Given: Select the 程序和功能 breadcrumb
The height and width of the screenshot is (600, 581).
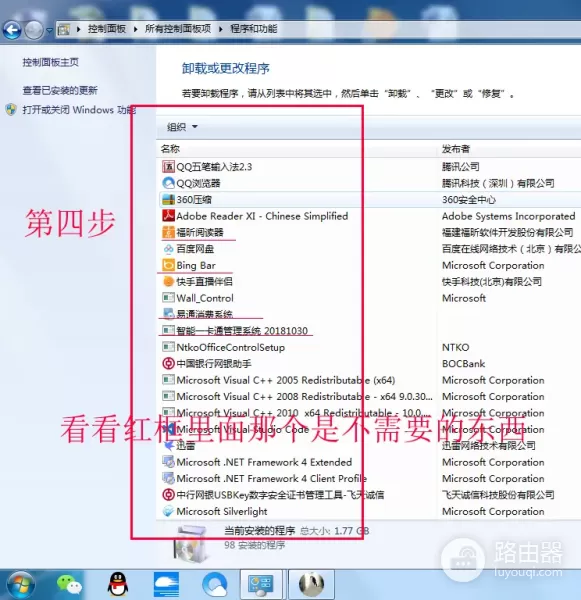Looking at the screenshot, I should 254,29.
